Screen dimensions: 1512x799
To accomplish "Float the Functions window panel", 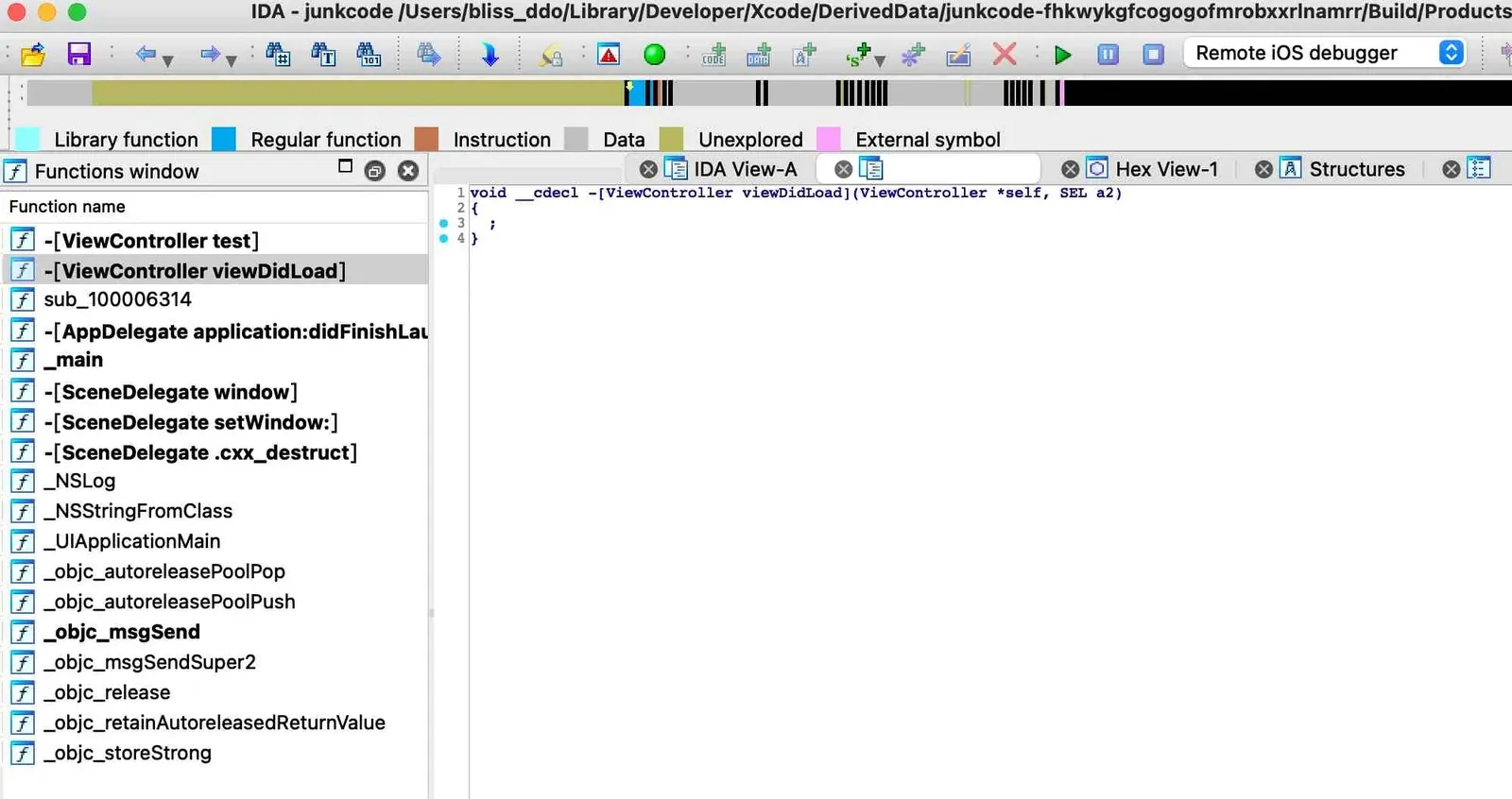I will (x=375, y=171).
